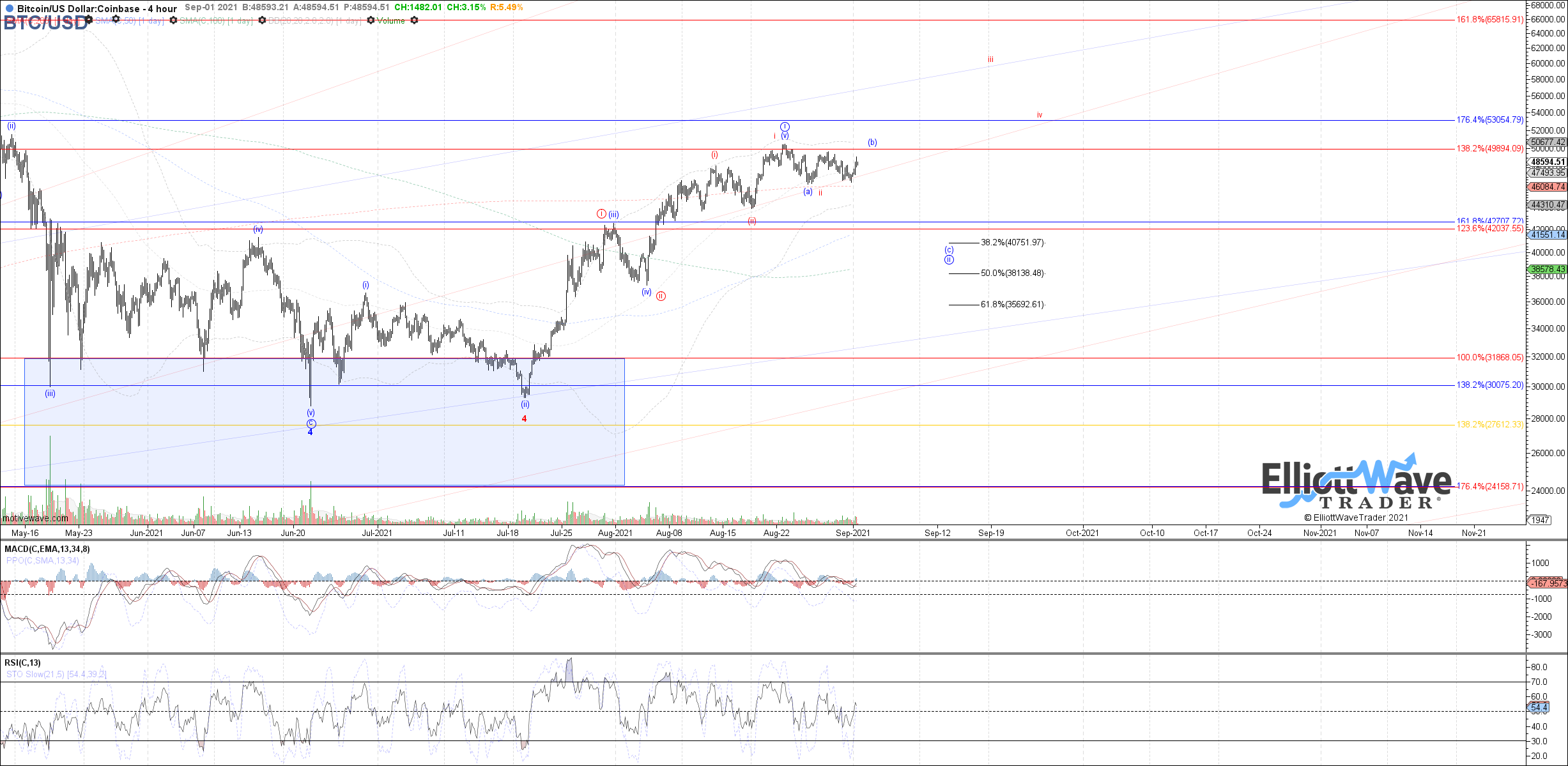Select the 176.4%(53054.79) Fibonacci label
1568x766 pixels.
(1489, 120)
